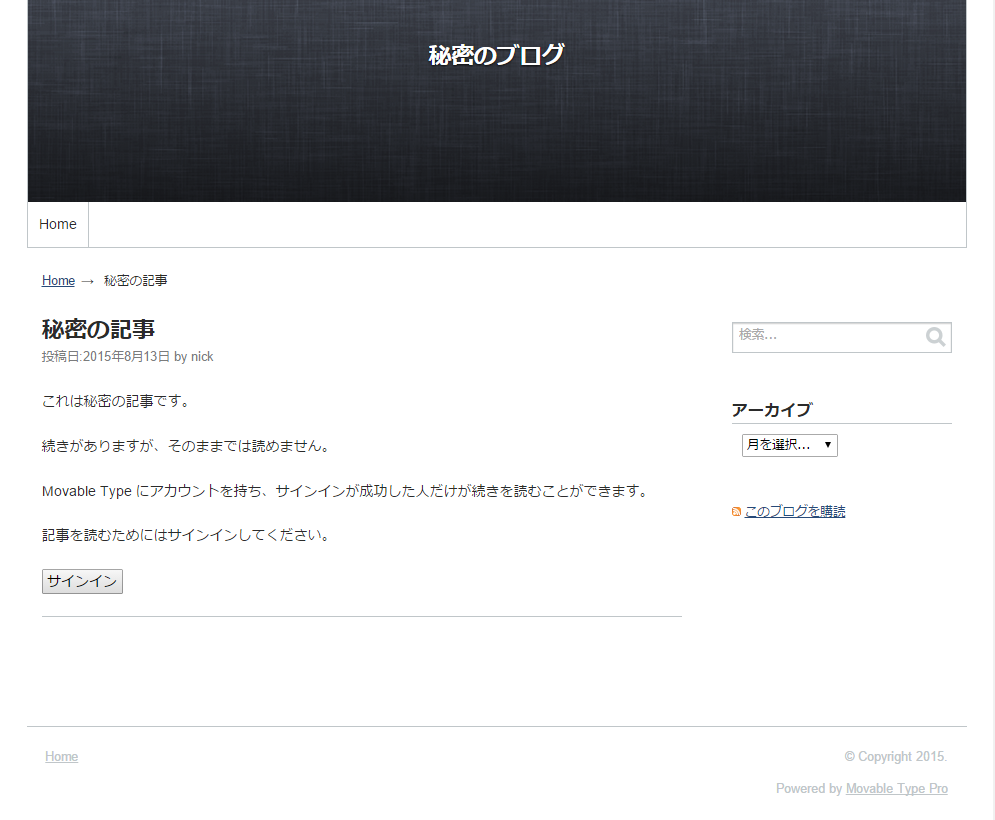Click the 秘密の記事 article heading
This screenshot has height=820, width=995.
pos(98,329)
